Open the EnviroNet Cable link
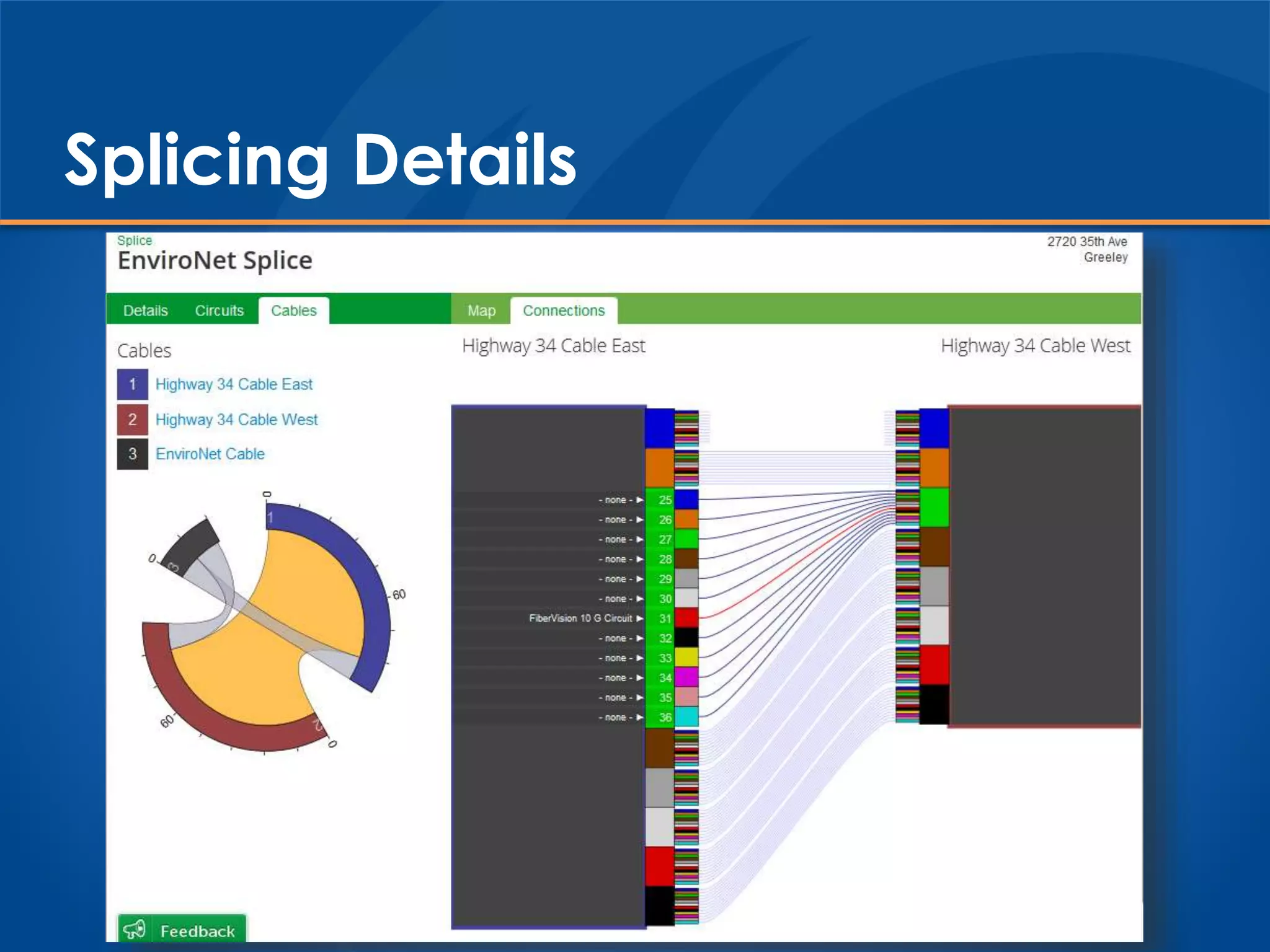Screen dimensions: 1270x952 tap(210, 454)
